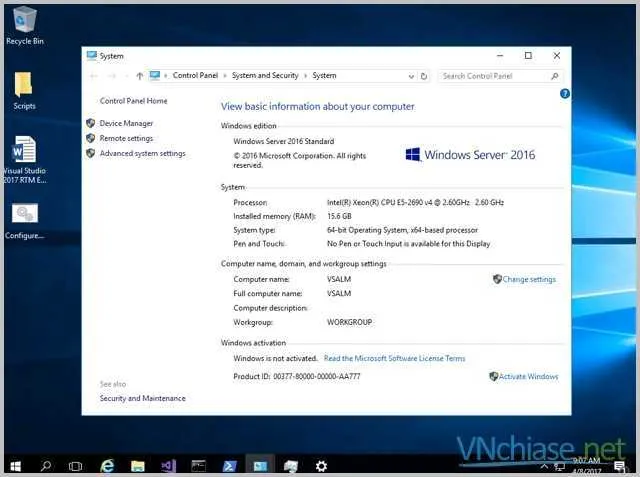Open Remote settings link
The image size is (640, 477).
pyautogui.click(x=126, y=138)
